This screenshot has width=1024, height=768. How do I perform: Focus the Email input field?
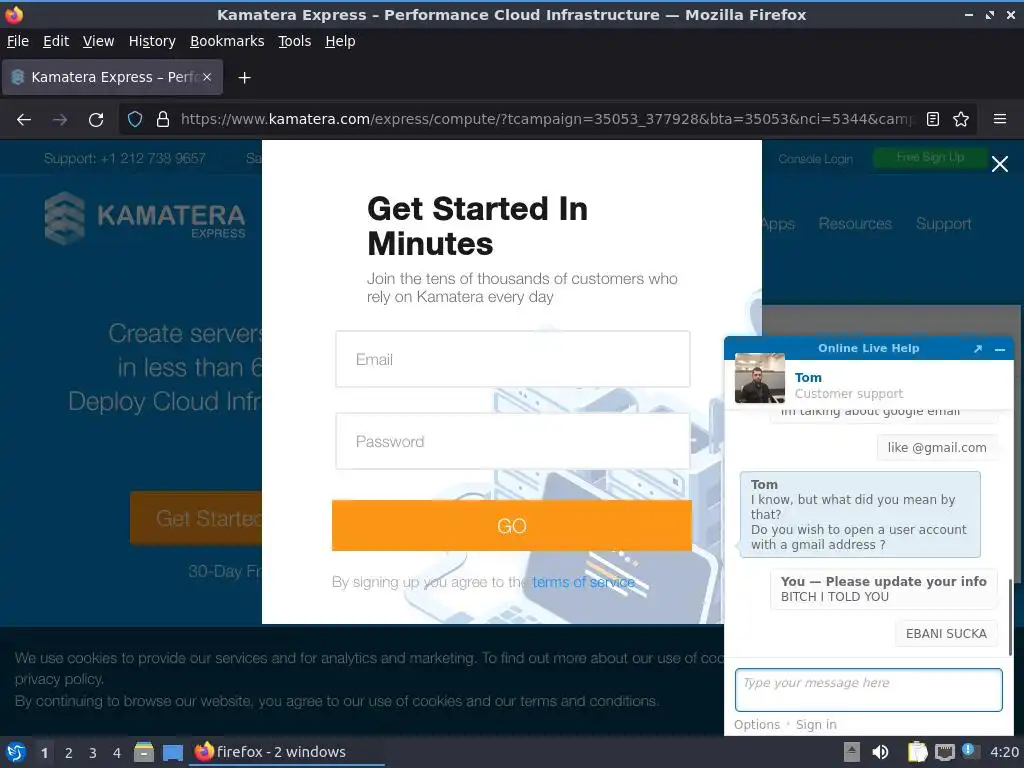pos(513,359)
